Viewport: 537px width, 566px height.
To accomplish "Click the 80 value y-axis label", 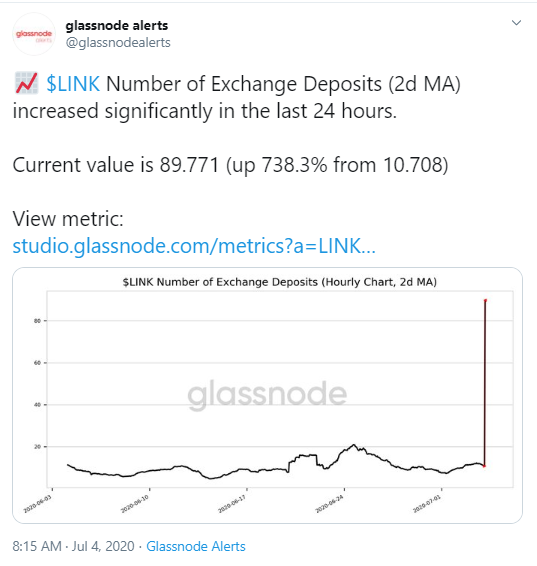I will [37, 321].
